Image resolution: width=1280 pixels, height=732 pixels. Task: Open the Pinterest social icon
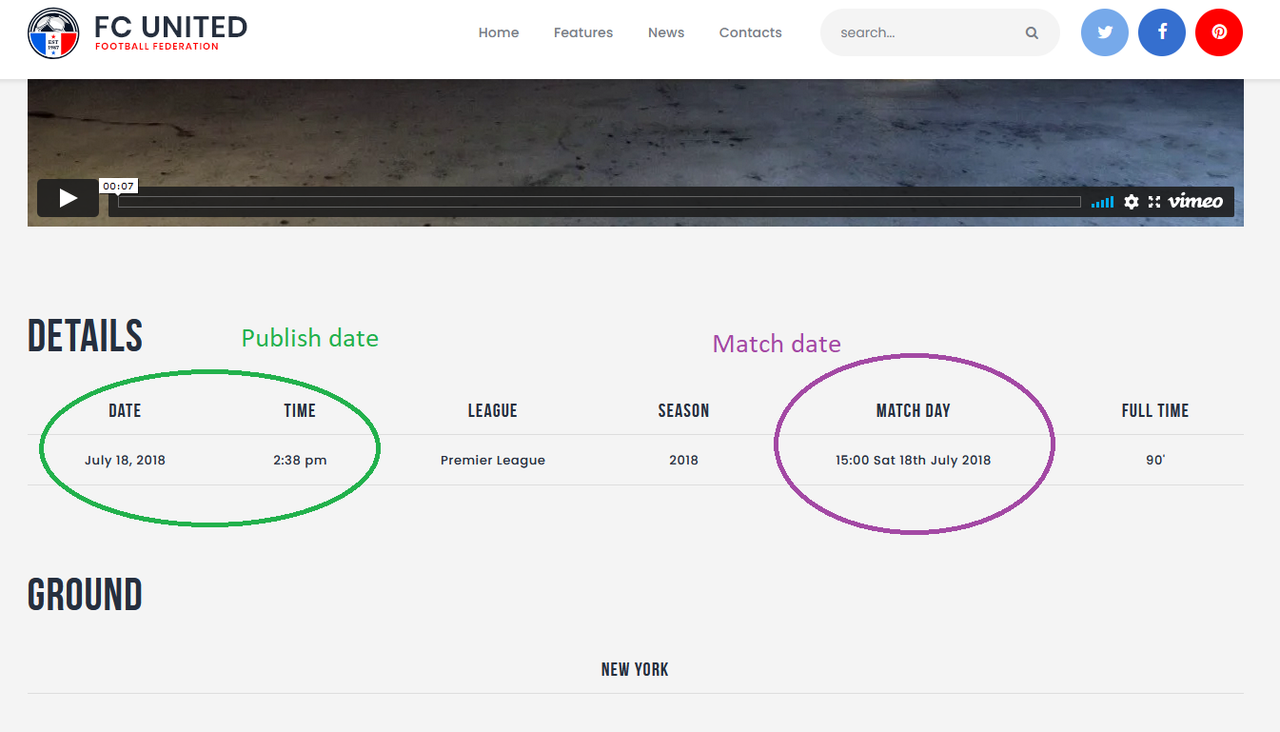click(1219, 32)
